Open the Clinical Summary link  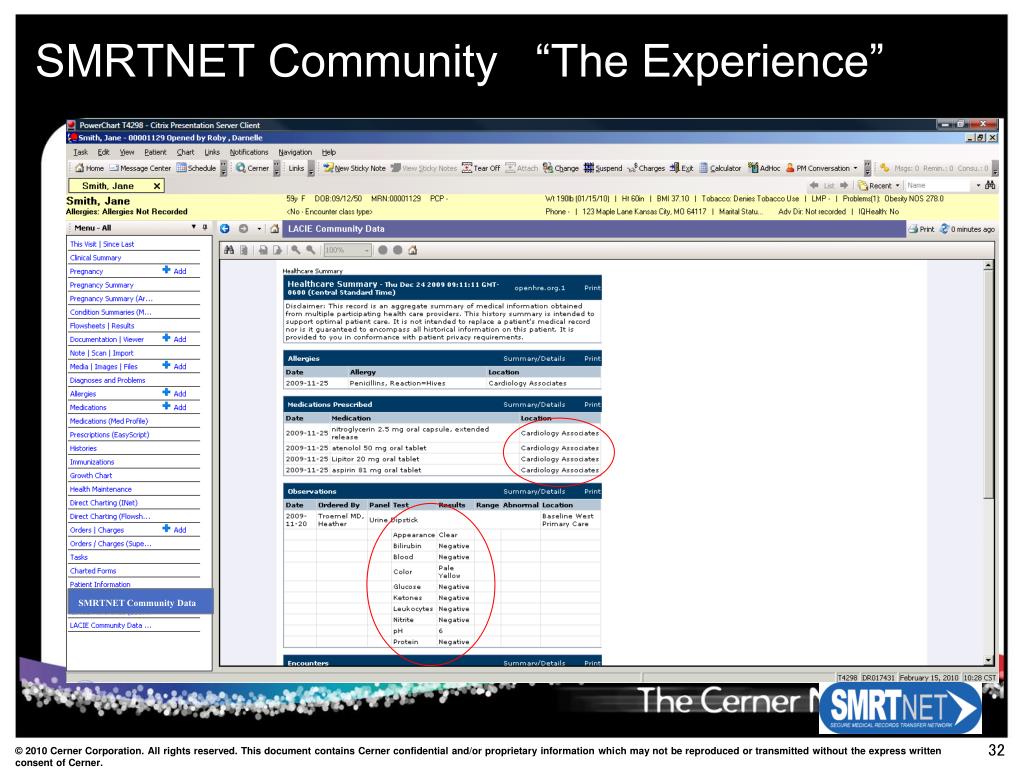click(x=95, y=258)
